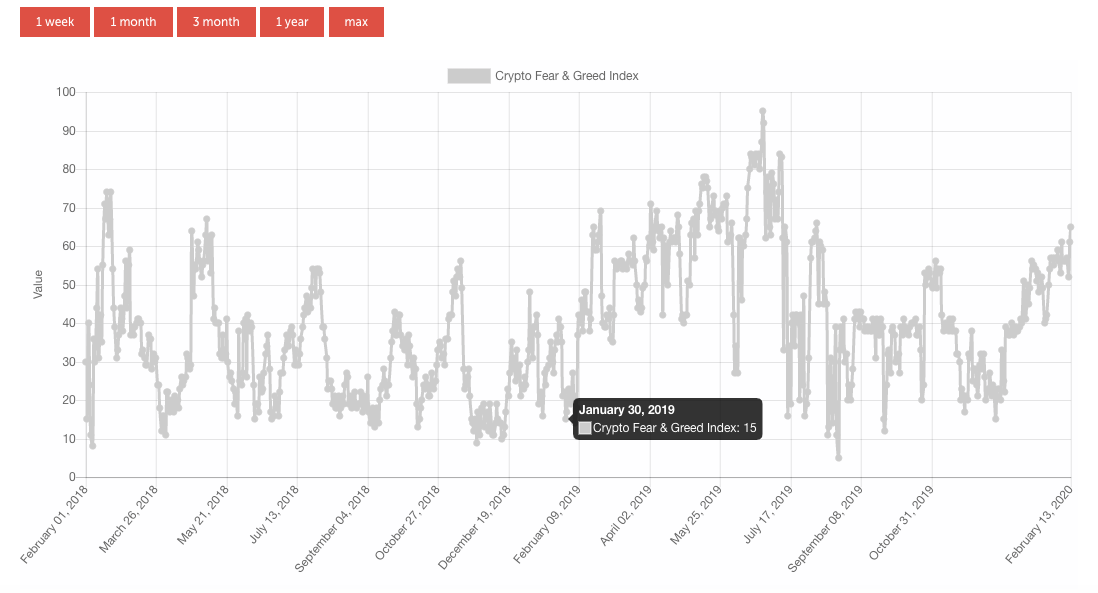Click the final data point near February 13, 2020

point(1068,227)
